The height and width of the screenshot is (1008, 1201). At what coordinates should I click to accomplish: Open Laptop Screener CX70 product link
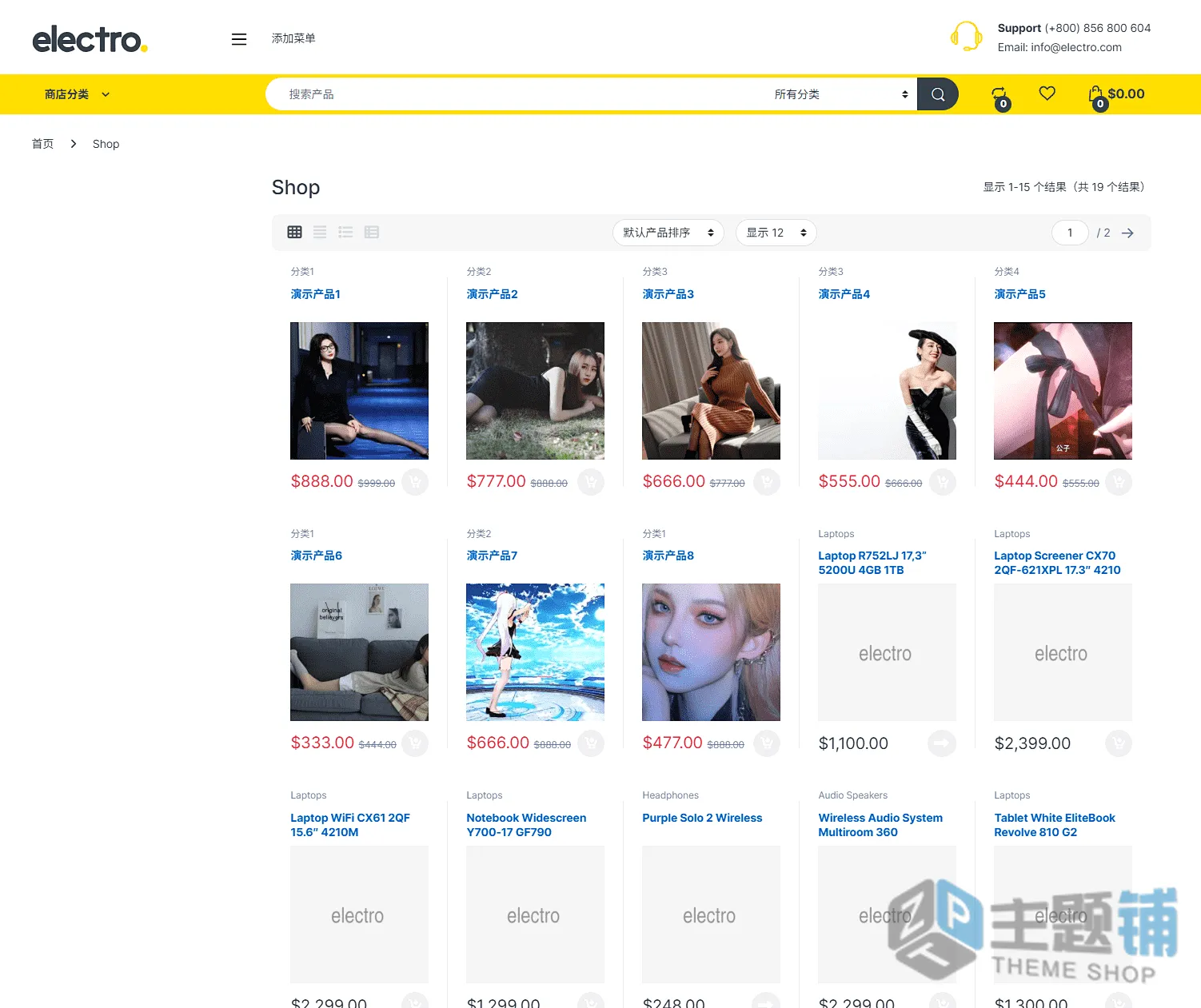point(1057,563)
